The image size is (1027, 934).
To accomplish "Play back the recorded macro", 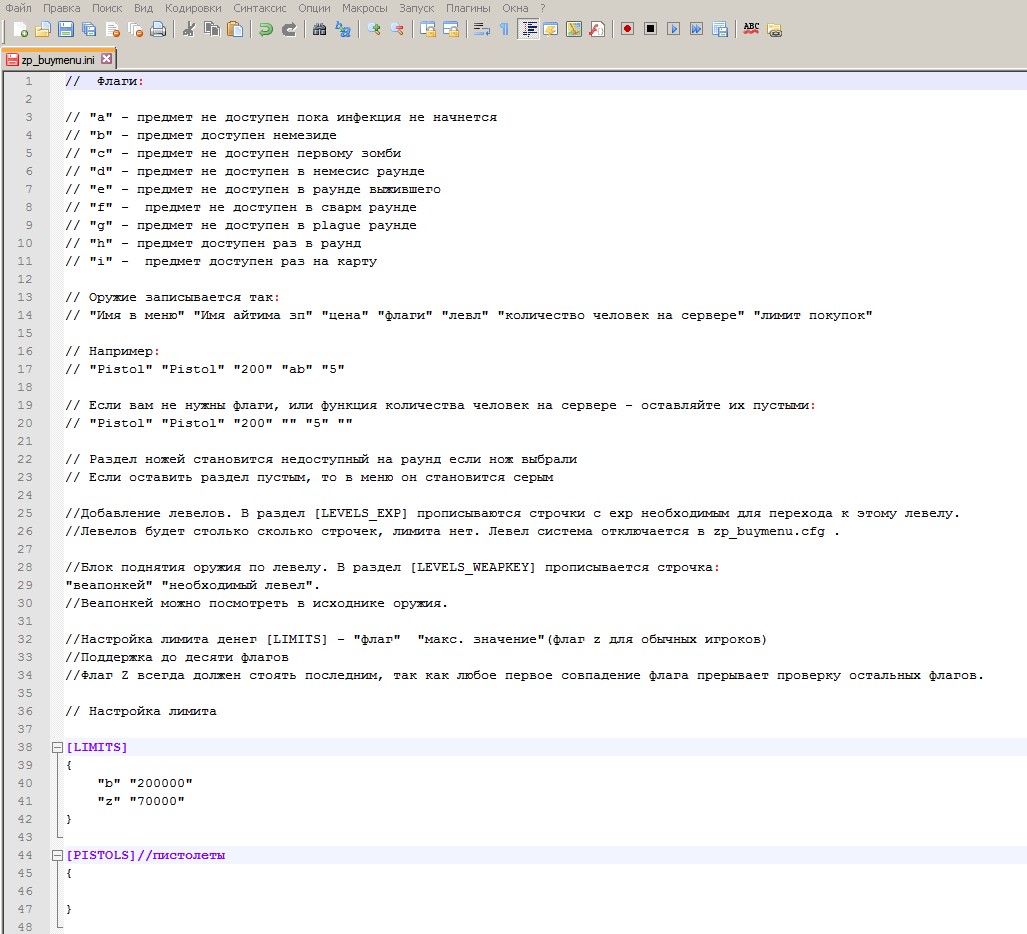I will pyautogui.click(x=673, y=29).
